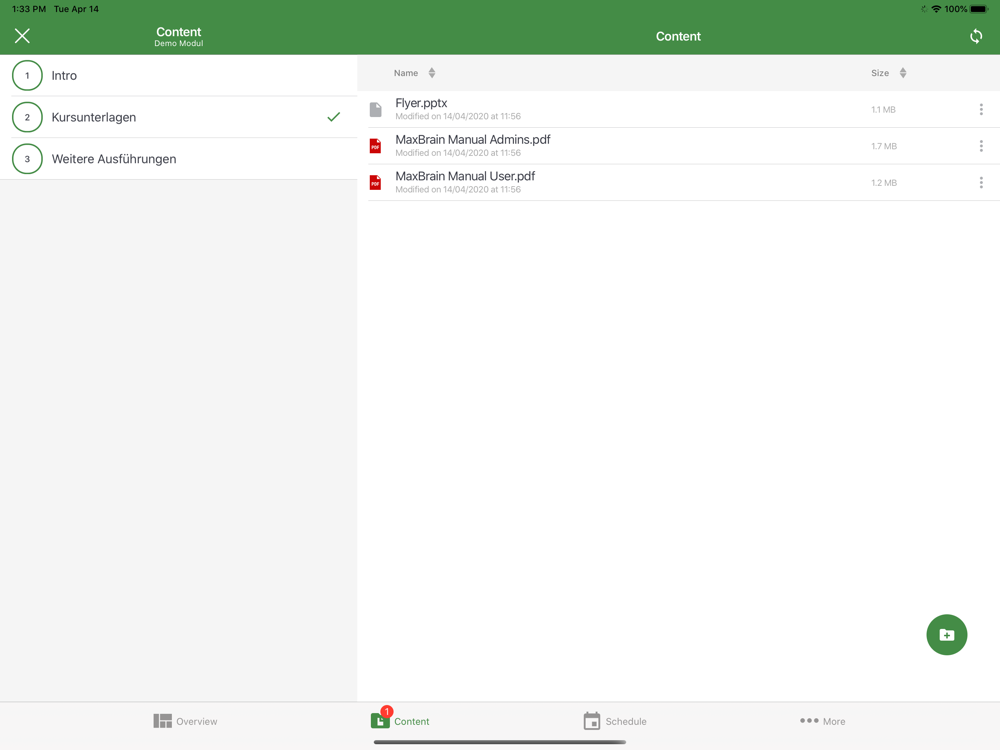Open the MaxBrain Manual User.pdf file name

465,176
